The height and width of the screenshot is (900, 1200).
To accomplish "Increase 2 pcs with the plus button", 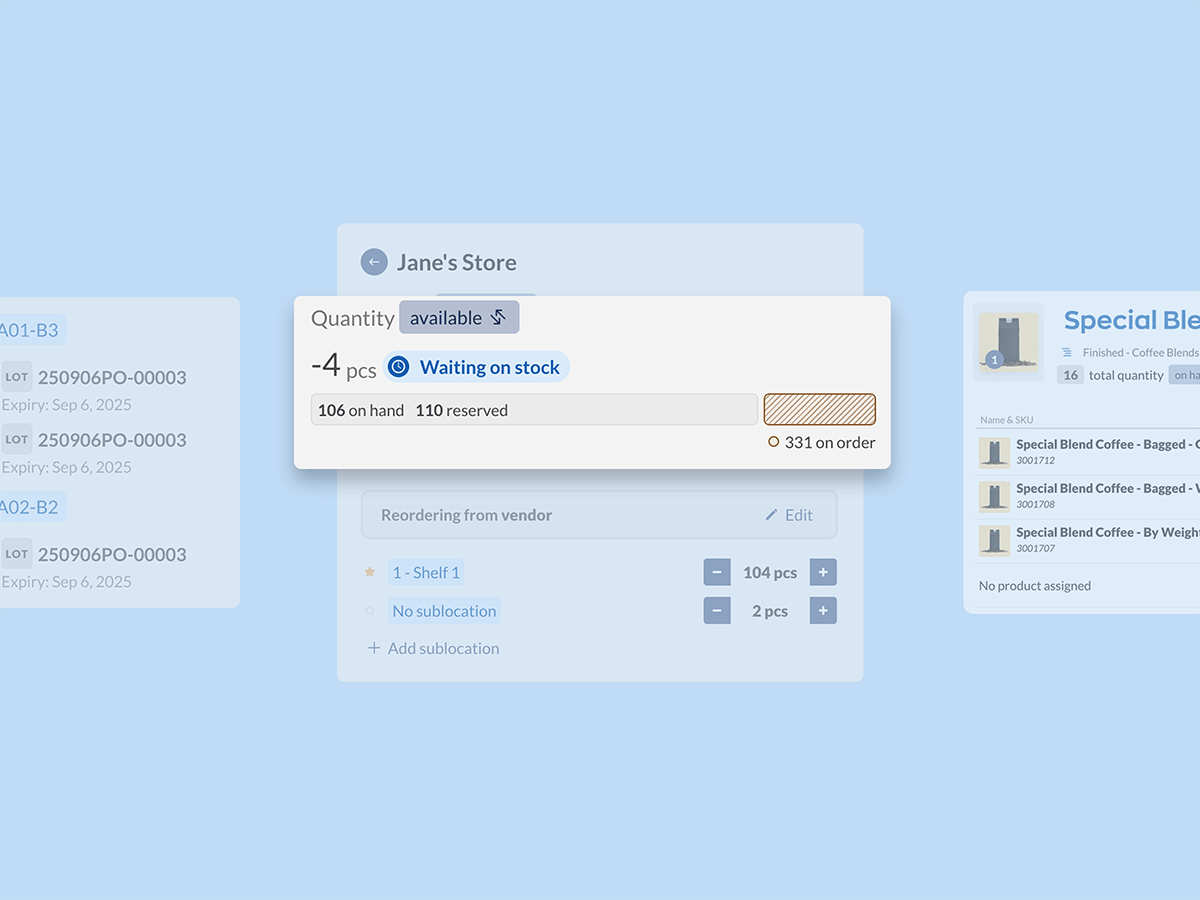I will click(x=823, y=611).
